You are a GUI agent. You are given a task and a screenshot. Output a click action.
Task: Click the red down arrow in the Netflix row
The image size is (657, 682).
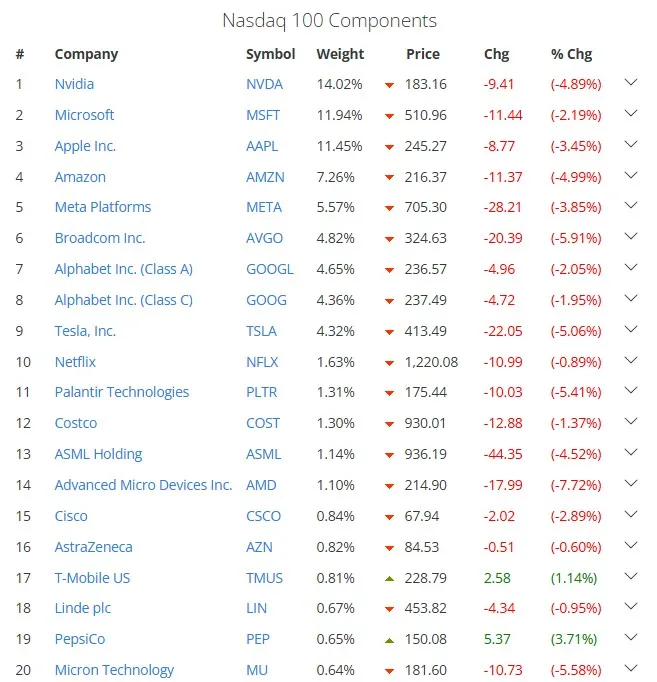[x=389, y=363]
